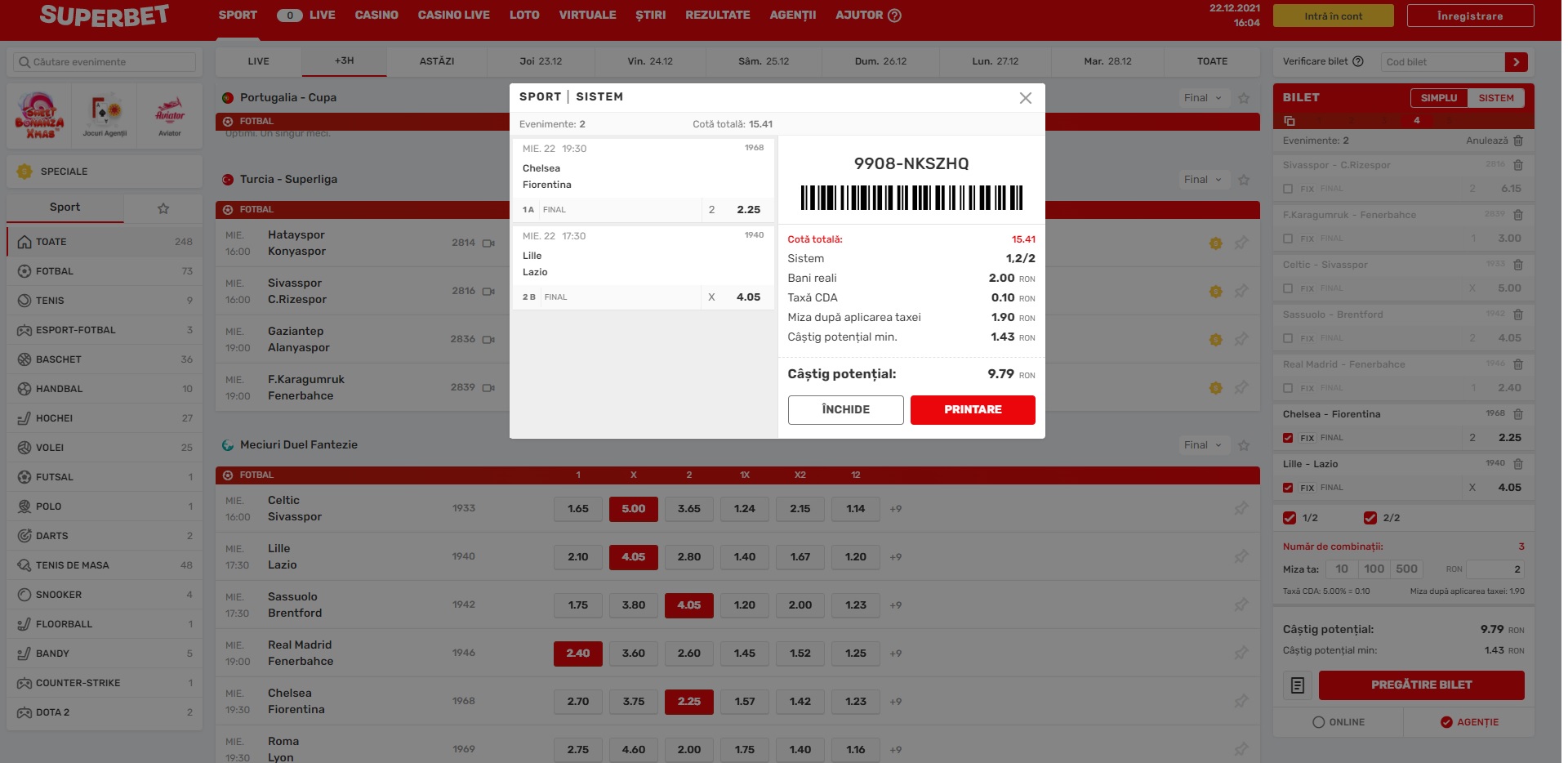Open Final dropdown for Meciuri Duel Fantezie
1568x763 pixels.
pyautogui.click(x=1203, y=445)
